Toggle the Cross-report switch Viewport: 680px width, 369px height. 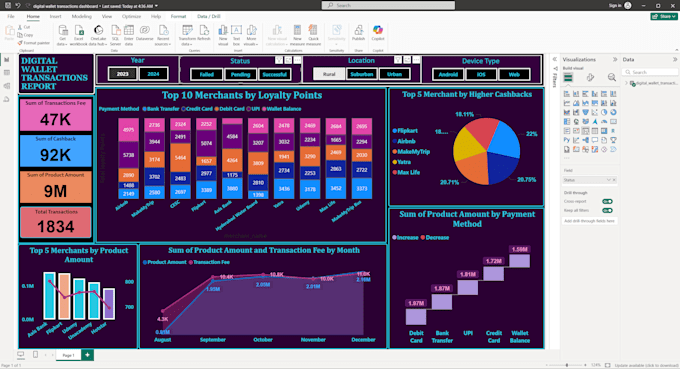point(607,201)
